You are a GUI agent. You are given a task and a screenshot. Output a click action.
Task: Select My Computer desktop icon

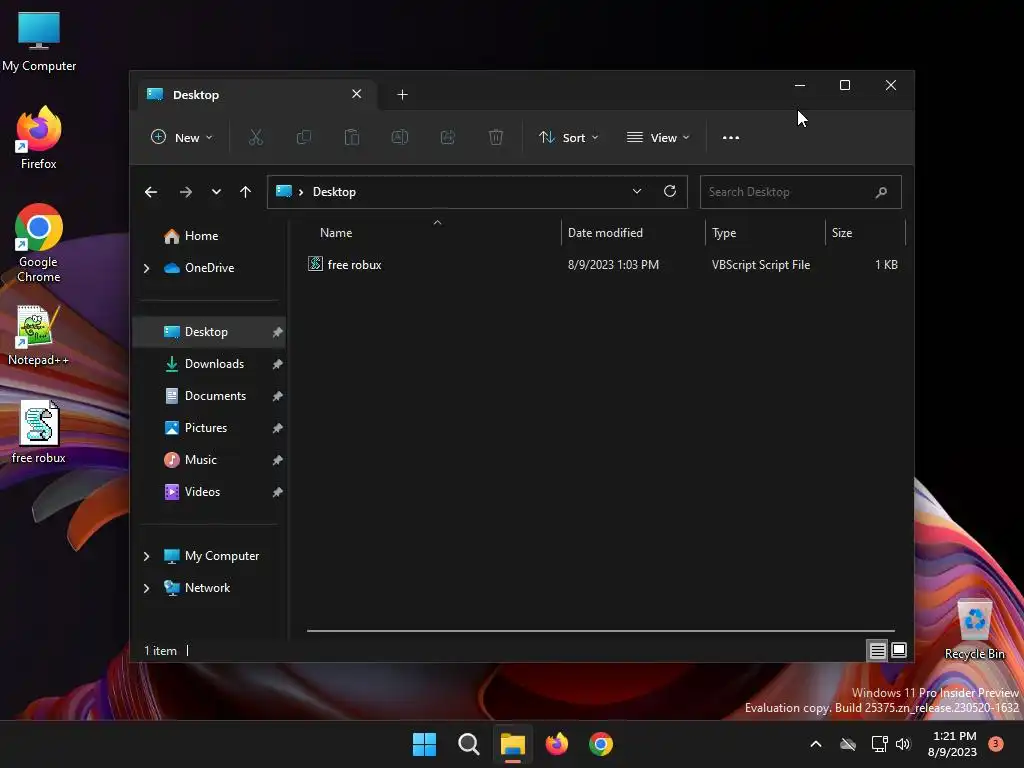tap(39, 41)
